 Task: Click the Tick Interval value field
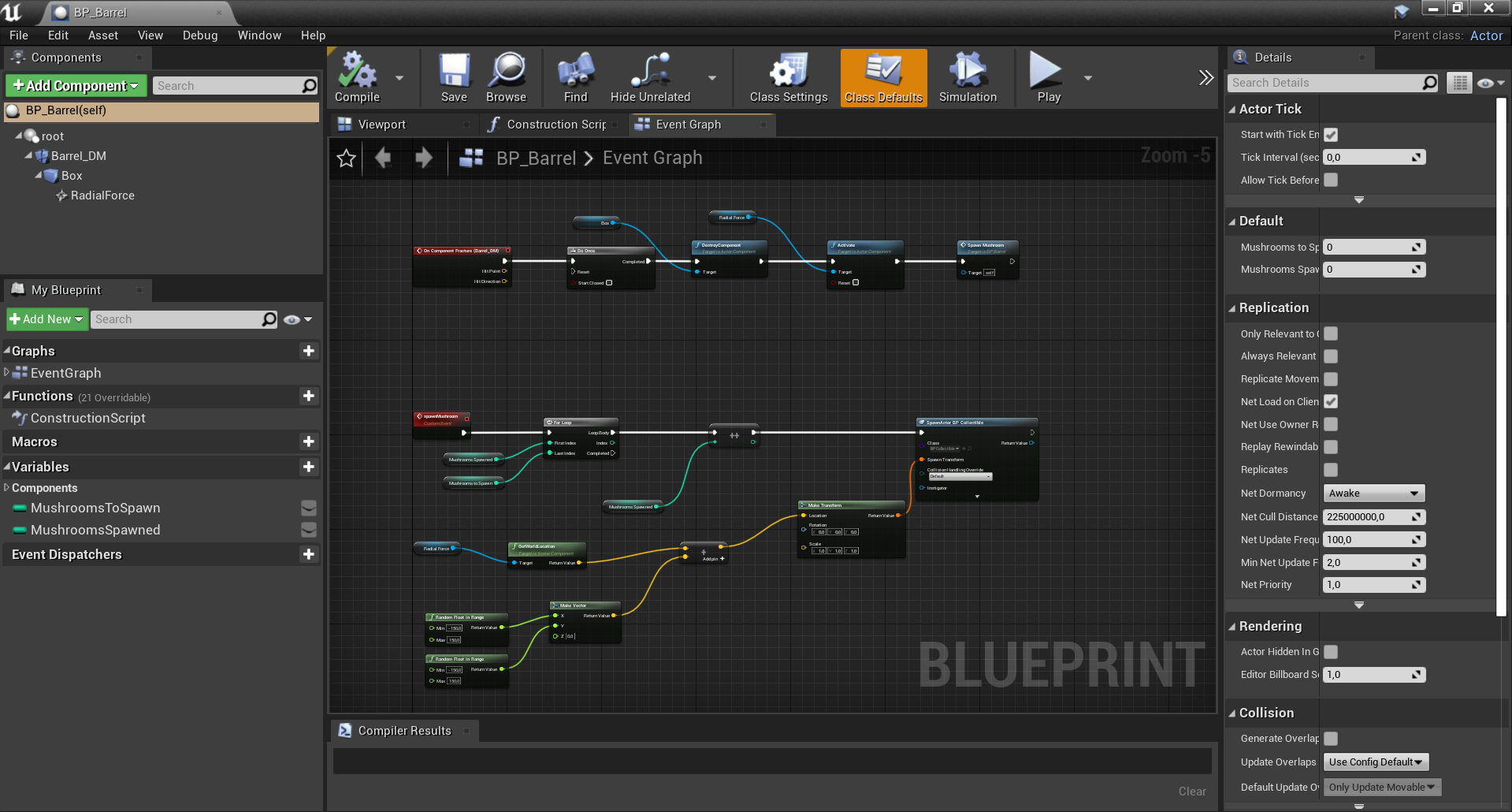(x=1374, y=158)
